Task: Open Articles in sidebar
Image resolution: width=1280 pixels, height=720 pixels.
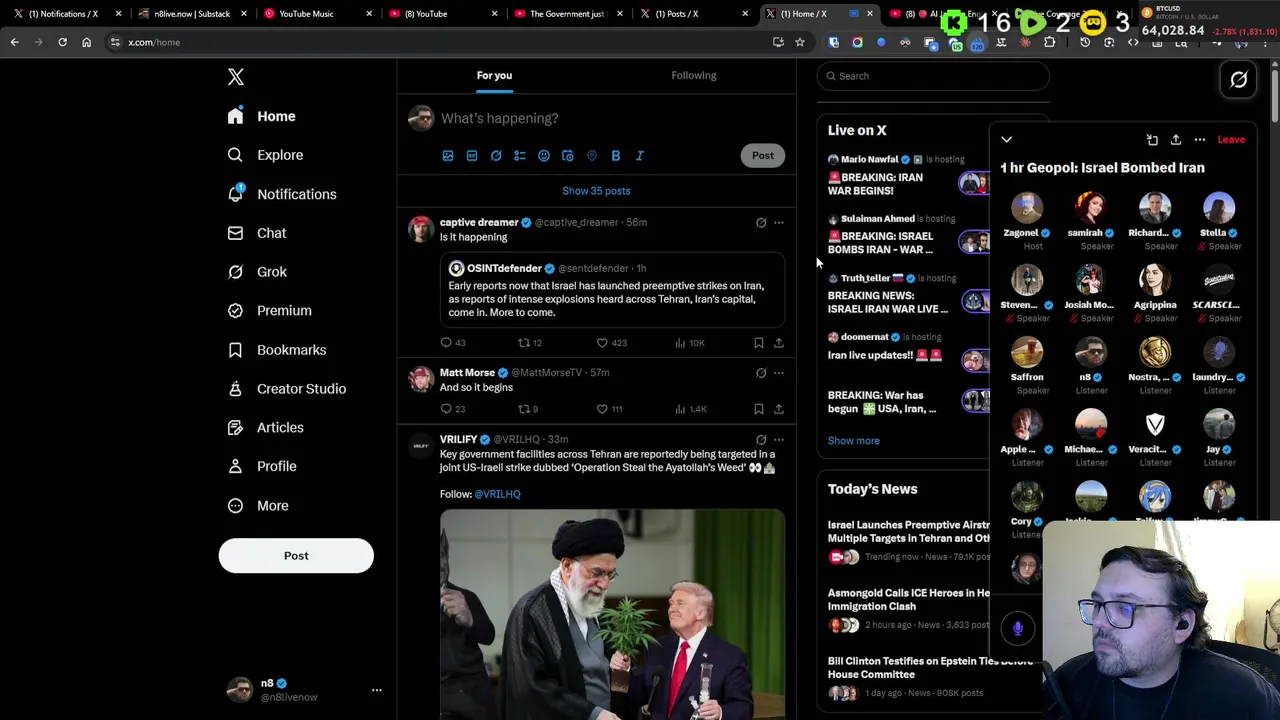Action: coord(265,428)
